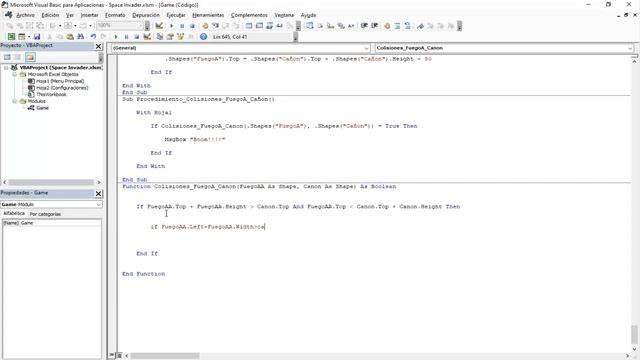
Task: Collapse the Microsoft Excel Objetos folder
Action: point(15,75)
